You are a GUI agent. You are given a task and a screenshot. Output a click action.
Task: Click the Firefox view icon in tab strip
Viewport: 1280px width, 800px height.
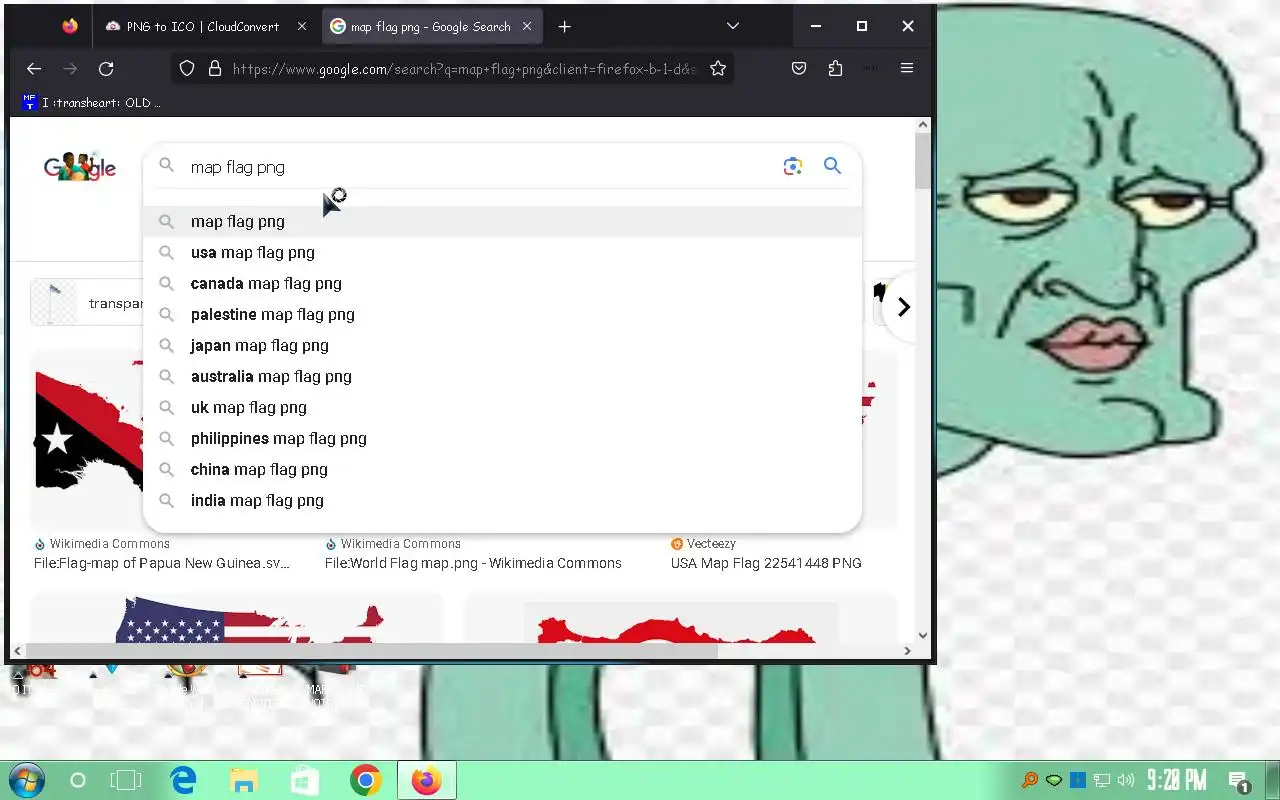click(x=69, y=27)
